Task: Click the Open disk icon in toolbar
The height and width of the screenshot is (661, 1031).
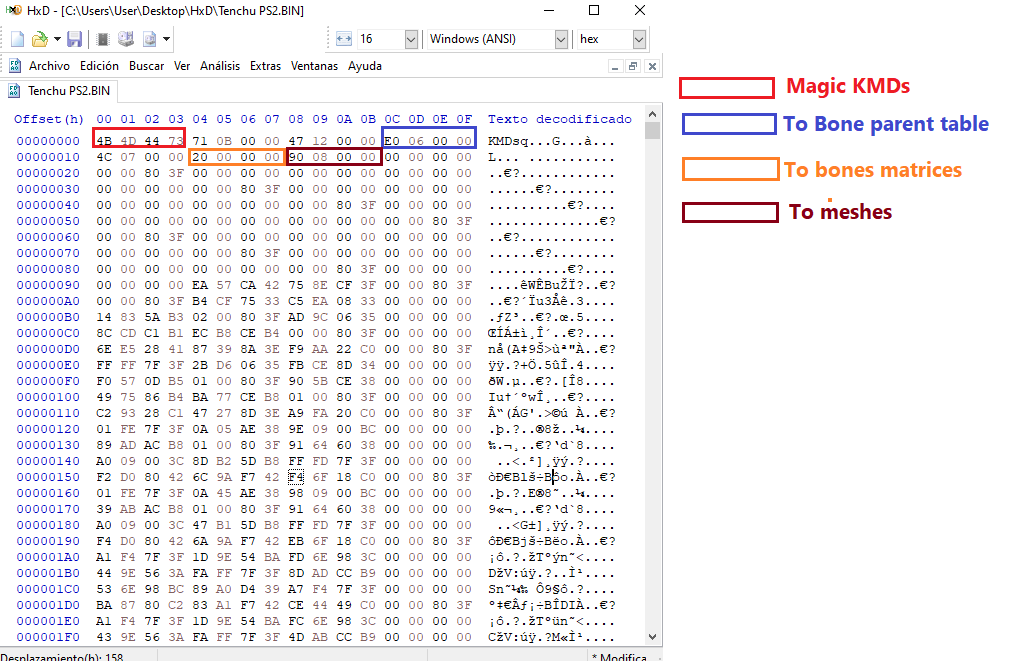Action: point(126,39)
